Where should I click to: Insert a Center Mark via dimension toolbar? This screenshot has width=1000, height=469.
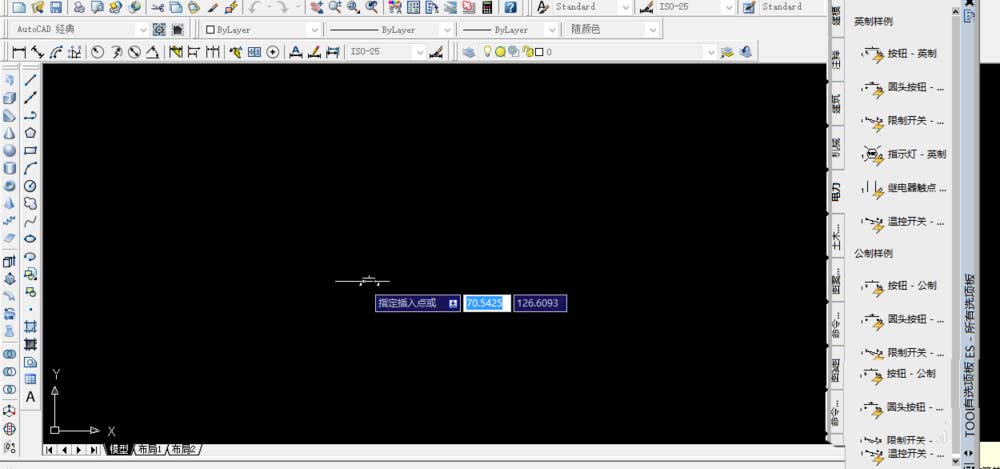point(272,52)
